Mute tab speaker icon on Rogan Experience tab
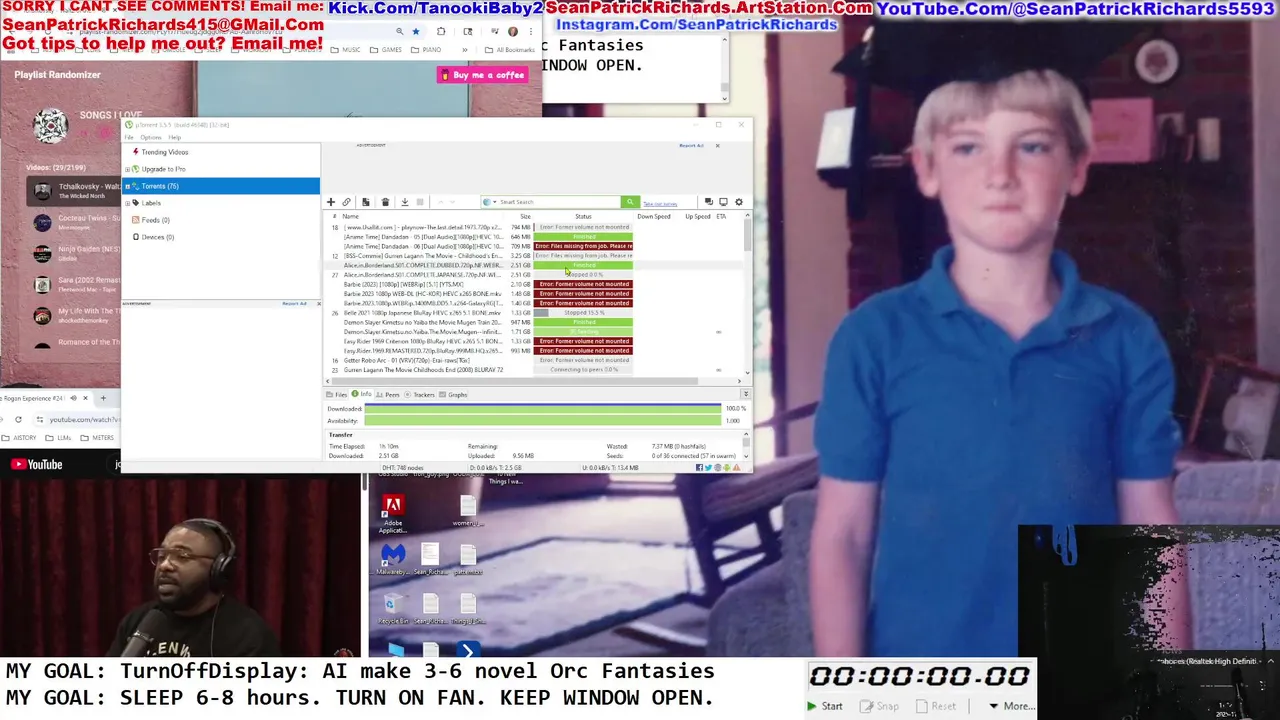This screenshot has width=1280, height=720. [74, 398]
